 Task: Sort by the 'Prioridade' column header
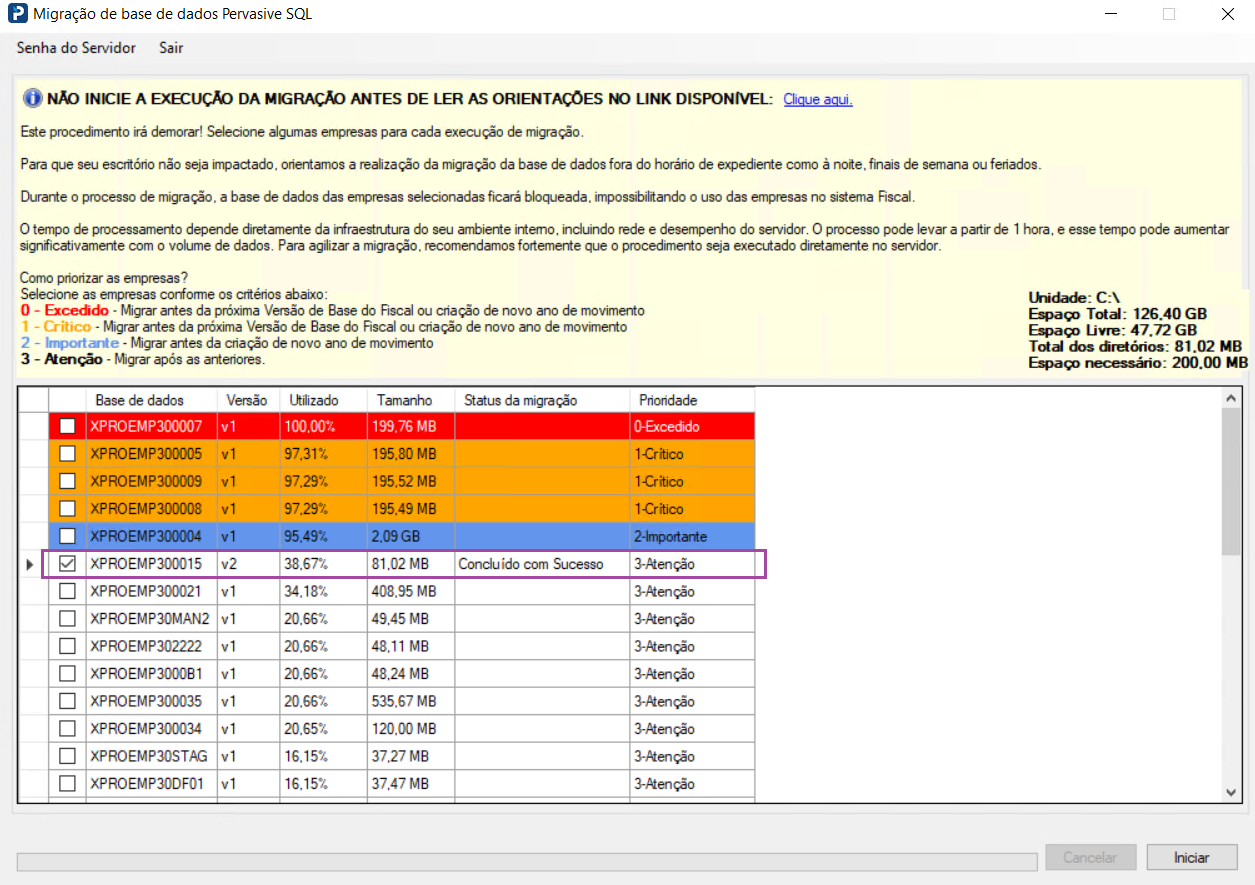[692, 400]
